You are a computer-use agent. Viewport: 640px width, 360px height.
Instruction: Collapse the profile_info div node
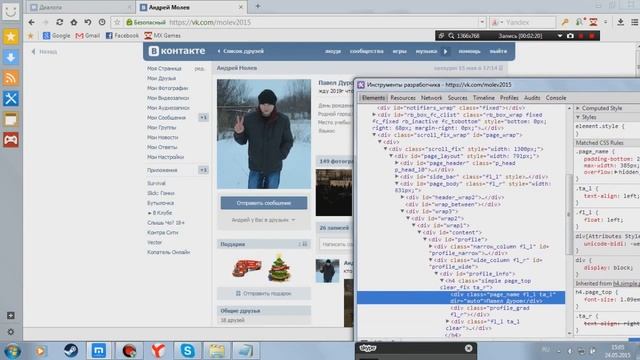point(436,273)
